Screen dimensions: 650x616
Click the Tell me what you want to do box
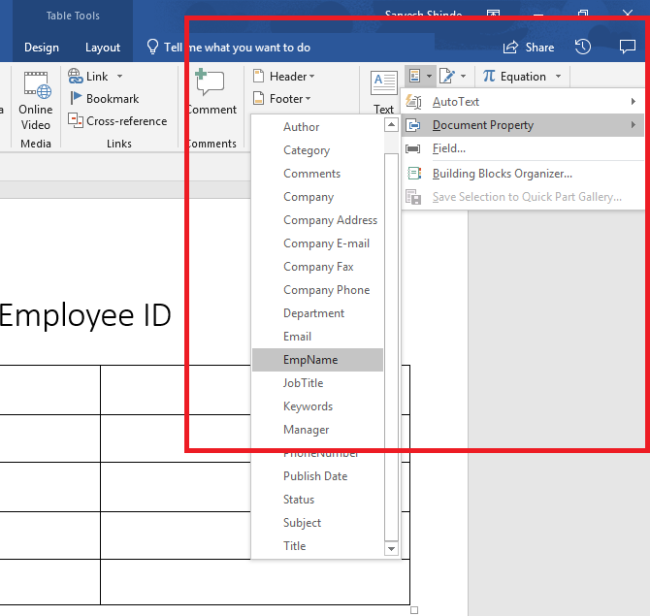pyautogui.click(x=237, y=47)
